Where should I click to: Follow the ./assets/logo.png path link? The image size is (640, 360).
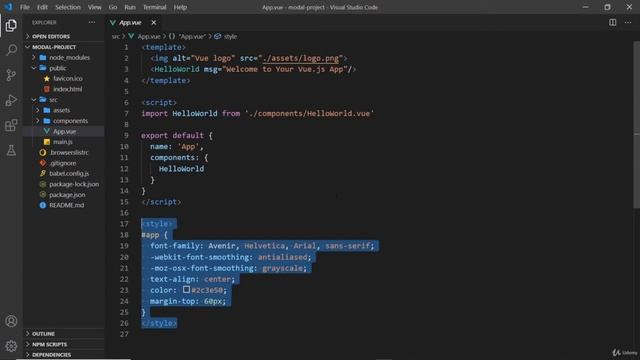pos(301,58)
